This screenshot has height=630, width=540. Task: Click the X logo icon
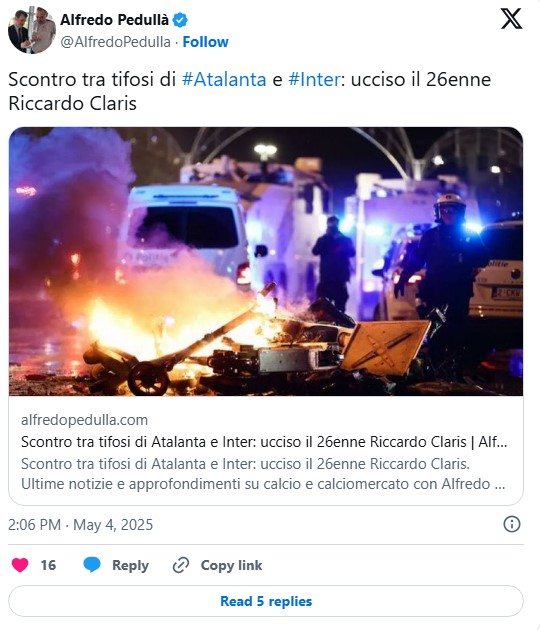pyautogui.click(x=511, y=19)
